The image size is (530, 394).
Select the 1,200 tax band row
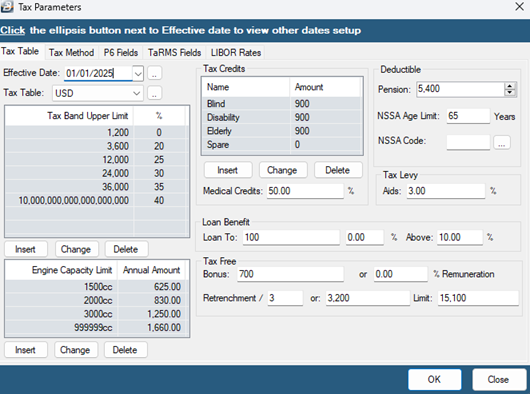point(96,132)
